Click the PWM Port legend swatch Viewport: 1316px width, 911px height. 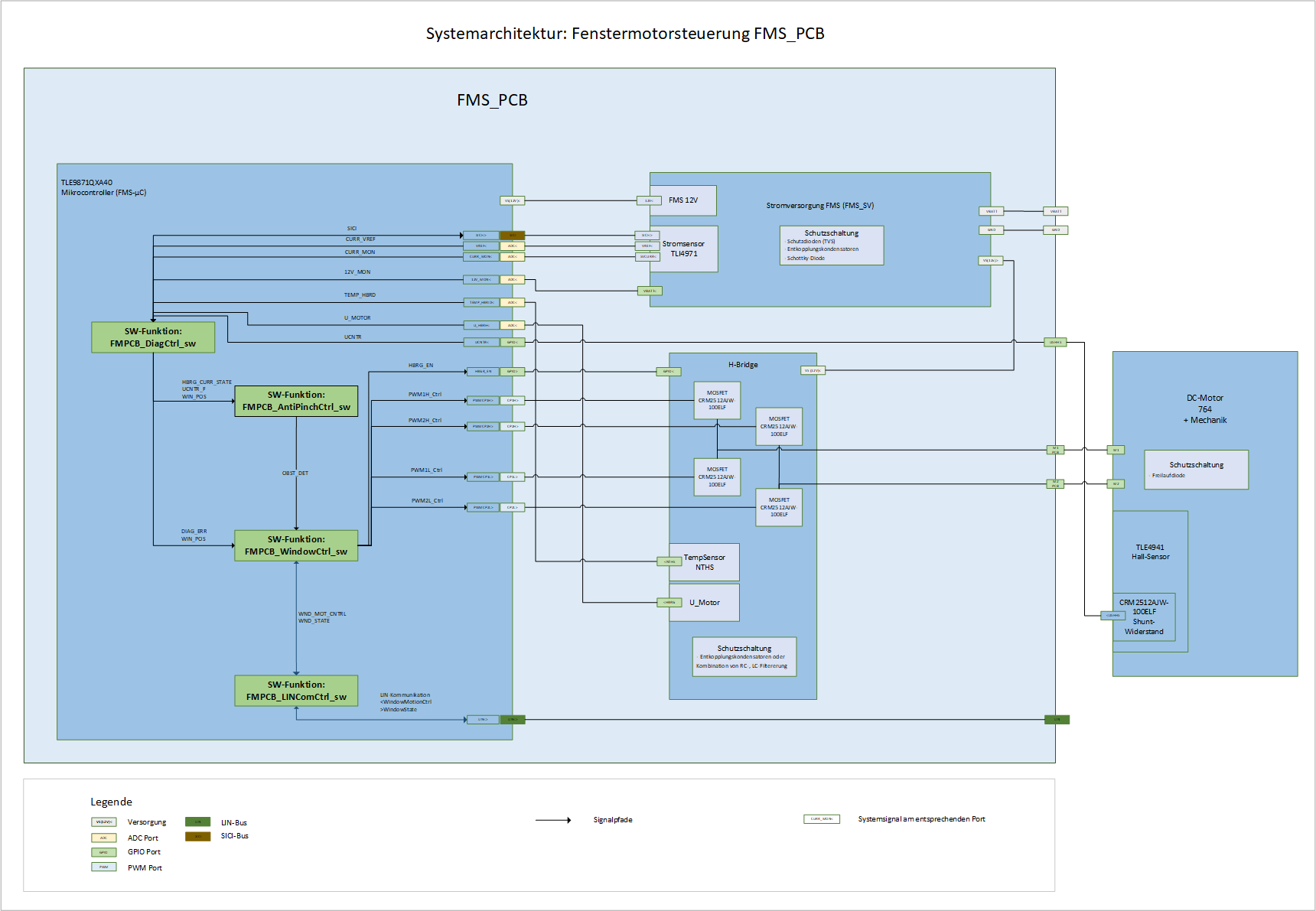pyautogui.click(x=103, y=867)
